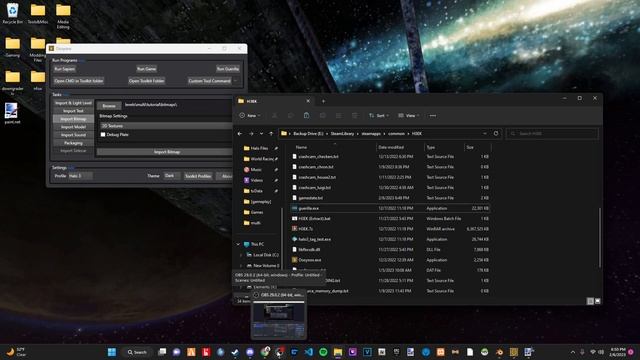
Task: Click Open CMD in Toolkit folder
Action: coord(79,81)
